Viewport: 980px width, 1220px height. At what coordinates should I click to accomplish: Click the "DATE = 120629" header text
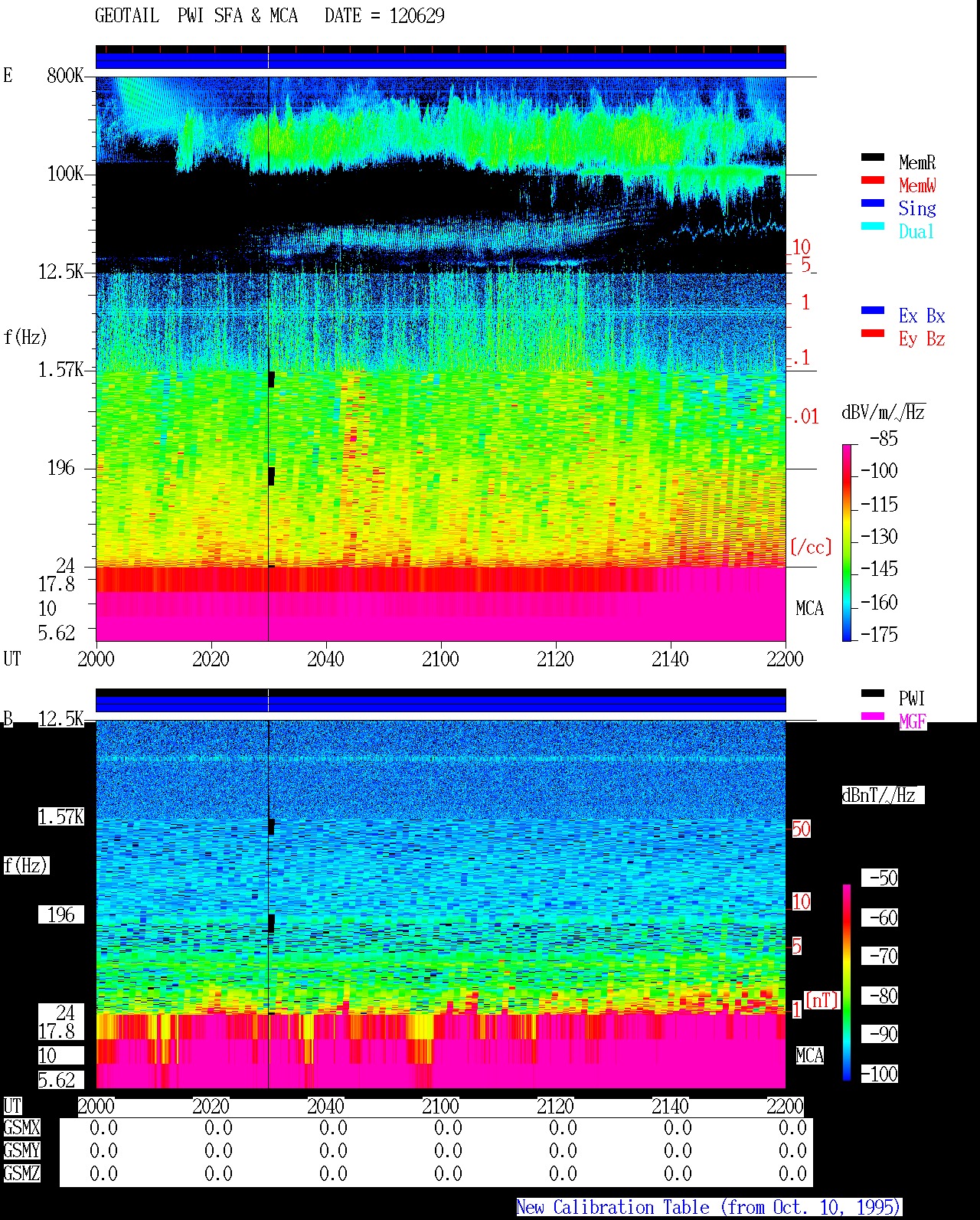384,16
